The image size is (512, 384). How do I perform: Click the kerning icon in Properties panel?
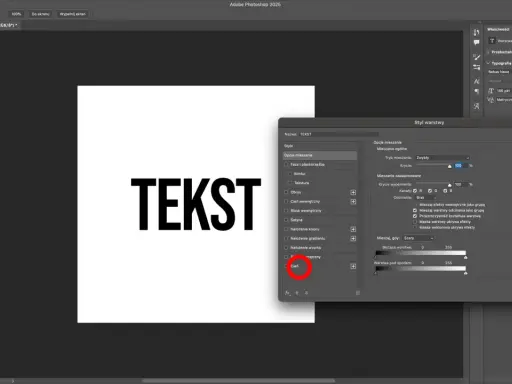tap(491, 100)
